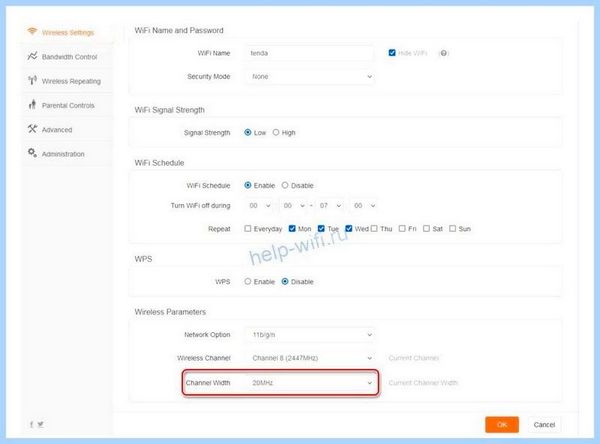This screenshot has width=600, height=444.
Task: Open the WiFi off start hour dropdown
Action: (x=259, y=206)
